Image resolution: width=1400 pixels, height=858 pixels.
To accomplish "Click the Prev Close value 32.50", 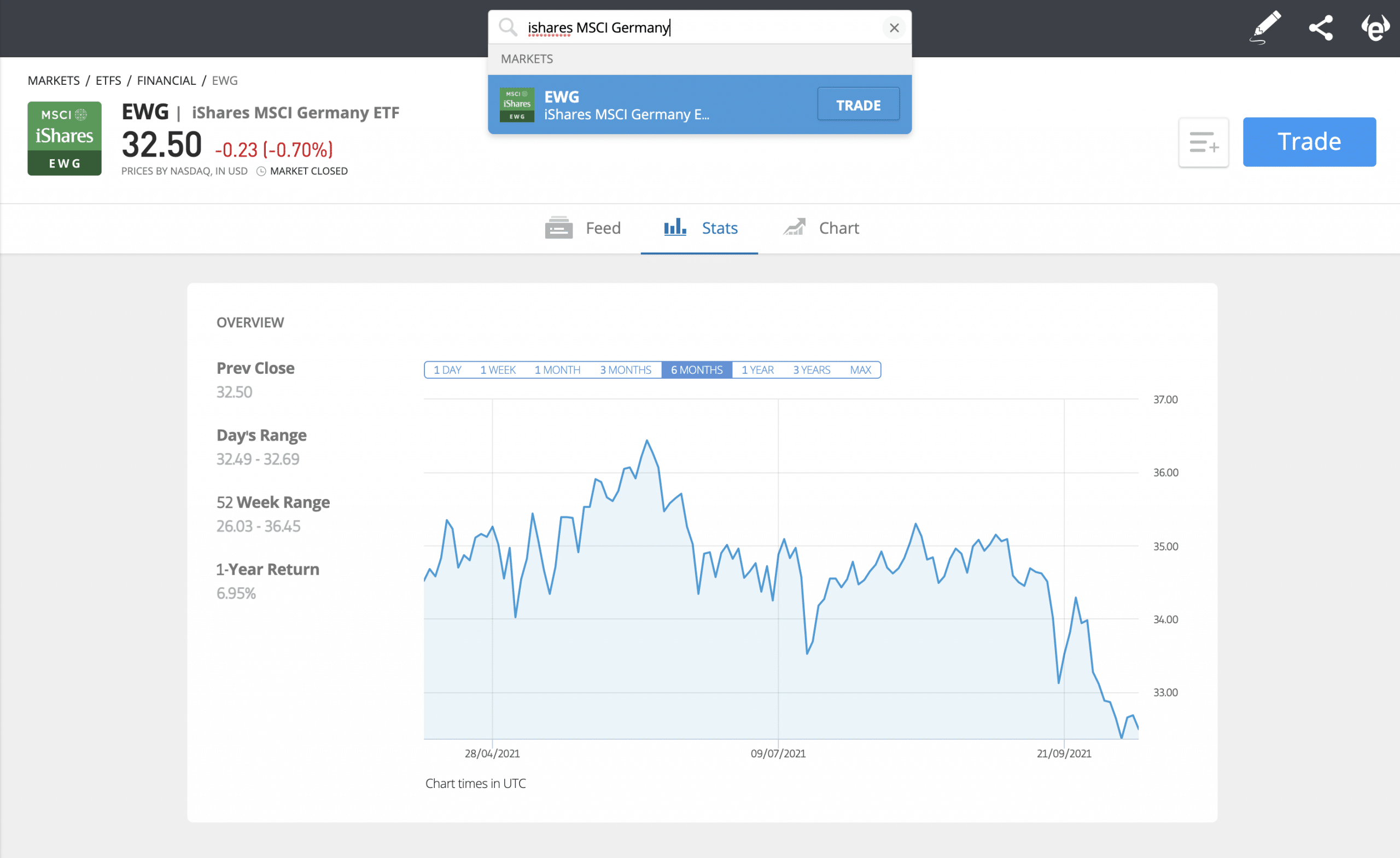I will click(234, 392).
